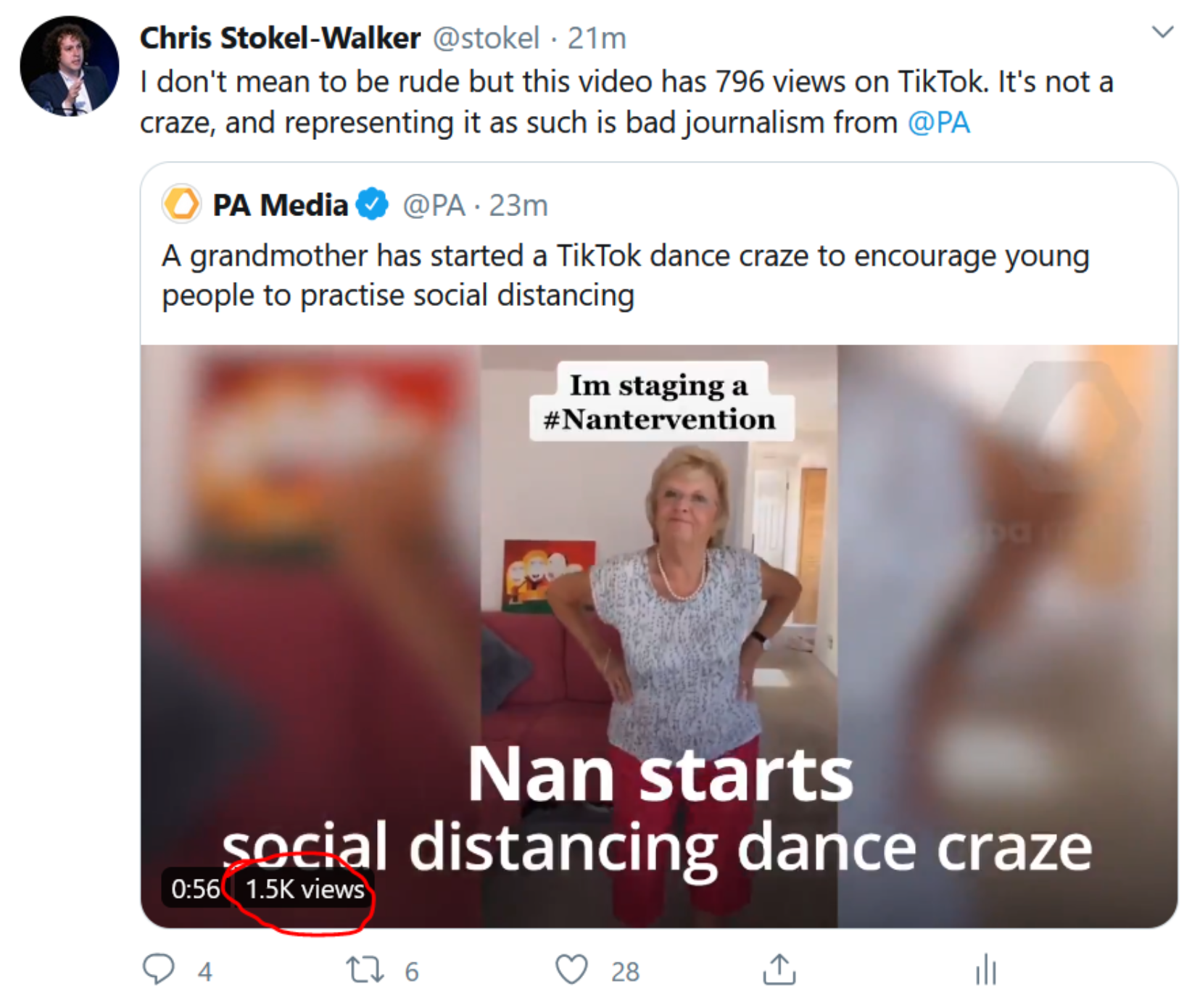
Task: Click the Chris Stokel-Walker display name
Action: pos(280,38)
